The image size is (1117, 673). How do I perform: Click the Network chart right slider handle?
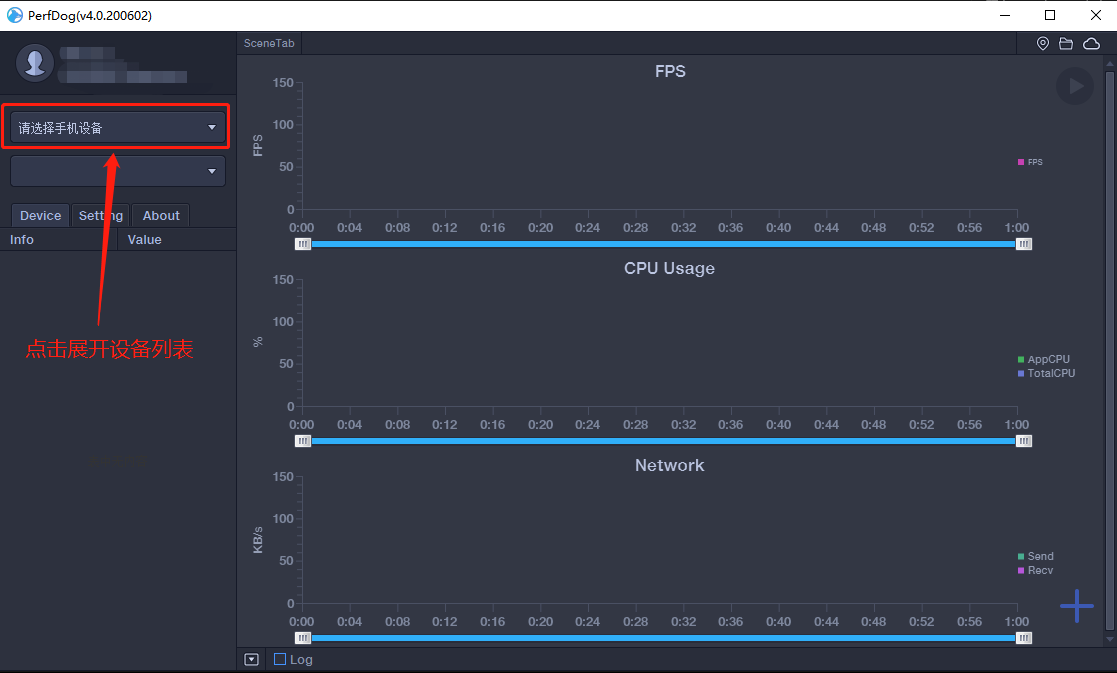coord(1024,638)
